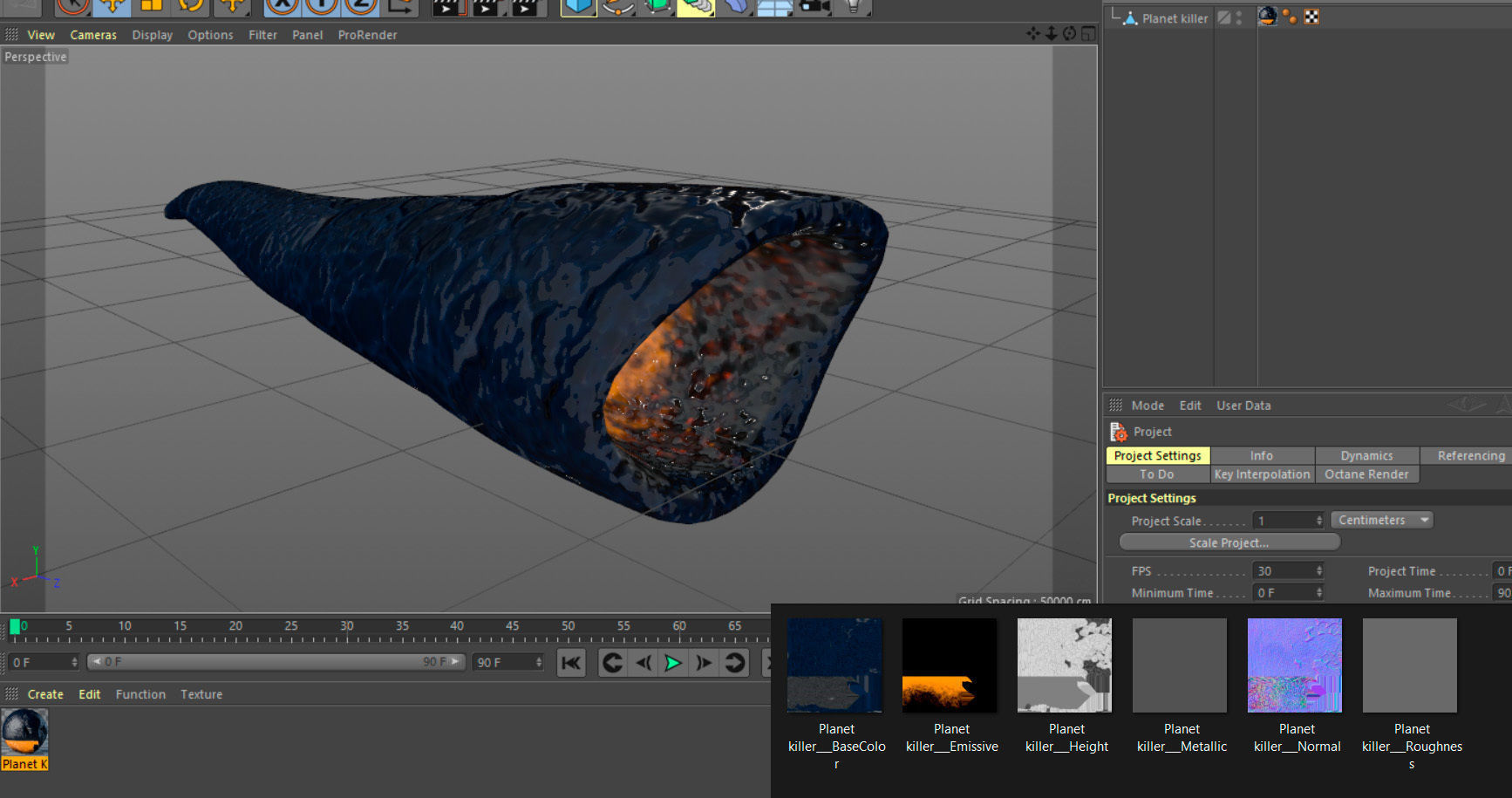Click the Minimum Time stepper arrows
The width and height of the screenshot is (1512, 798).
coord(1319,593)
